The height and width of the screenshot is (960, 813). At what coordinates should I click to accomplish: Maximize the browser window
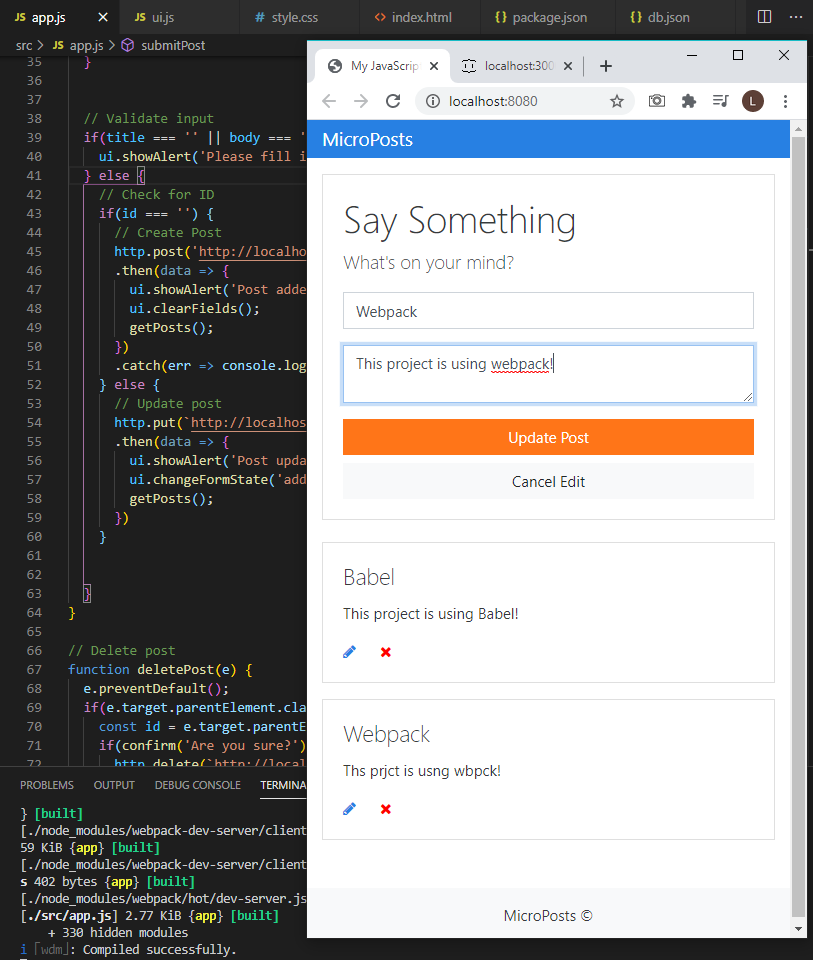pyautogui.click(x=738, y=55)
